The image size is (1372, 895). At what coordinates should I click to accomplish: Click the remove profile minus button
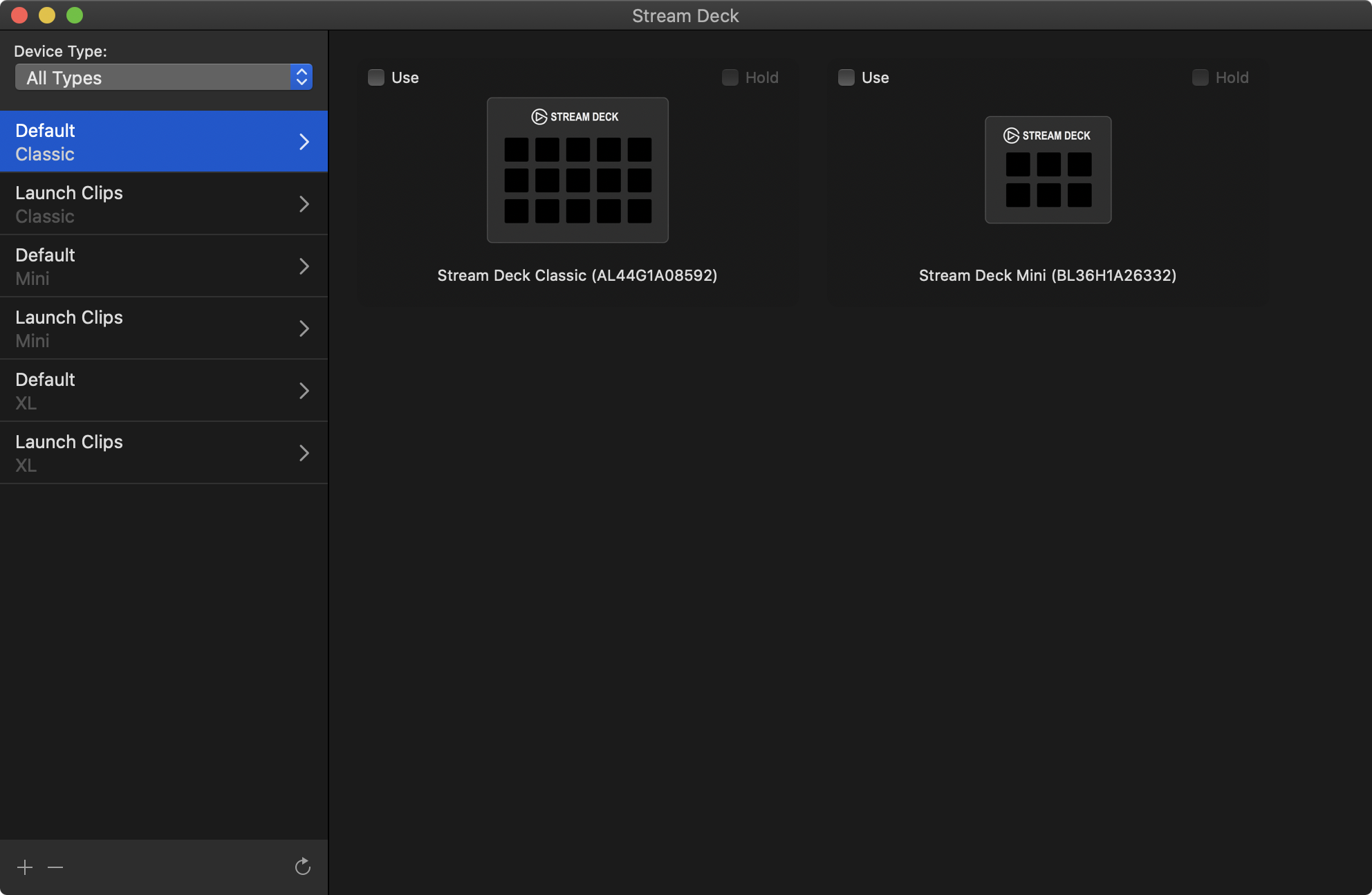pyautogui.click(x=54, y=866)
